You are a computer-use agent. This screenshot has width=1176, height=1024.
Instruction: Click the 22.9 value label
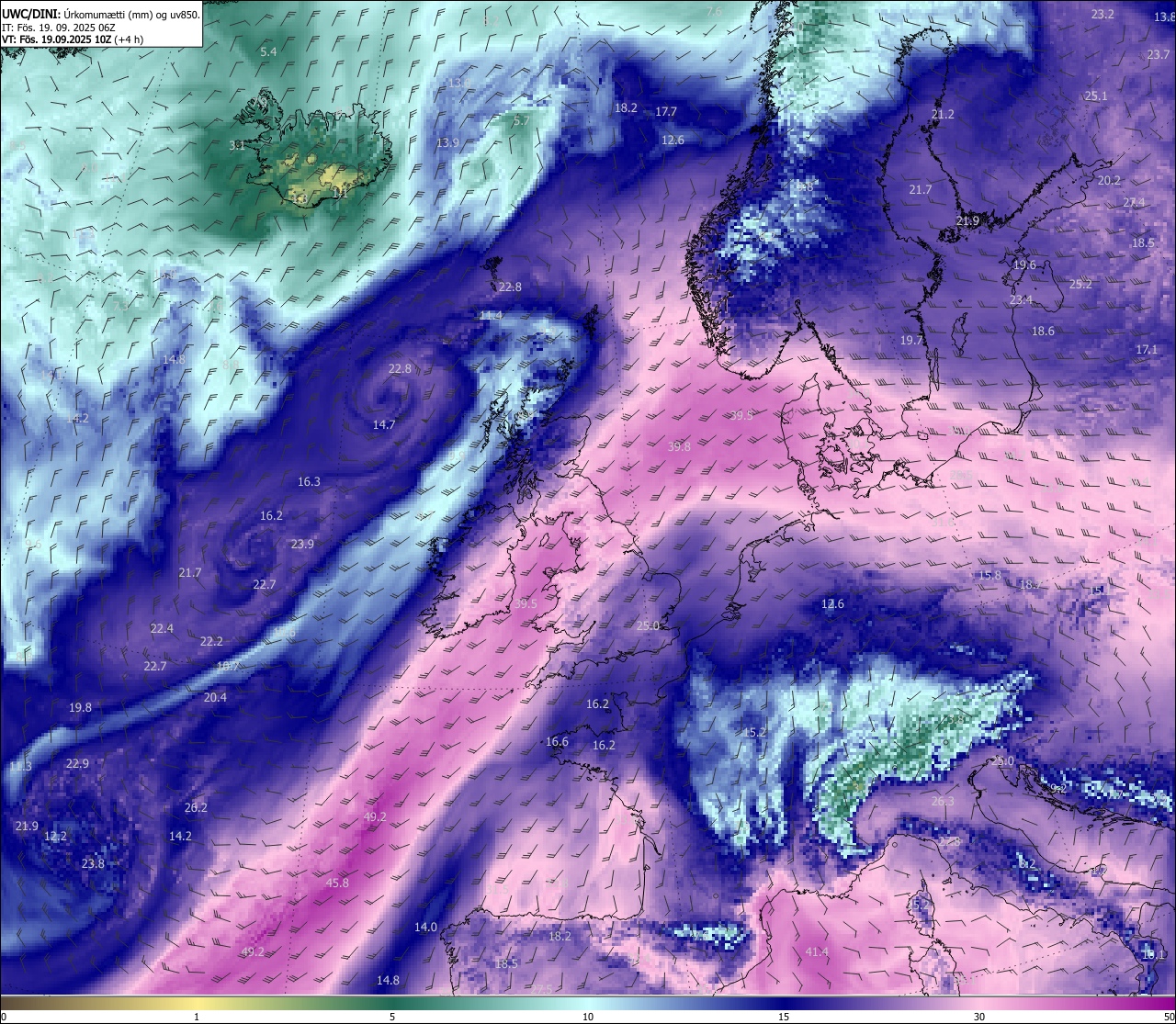click(77, 763)
